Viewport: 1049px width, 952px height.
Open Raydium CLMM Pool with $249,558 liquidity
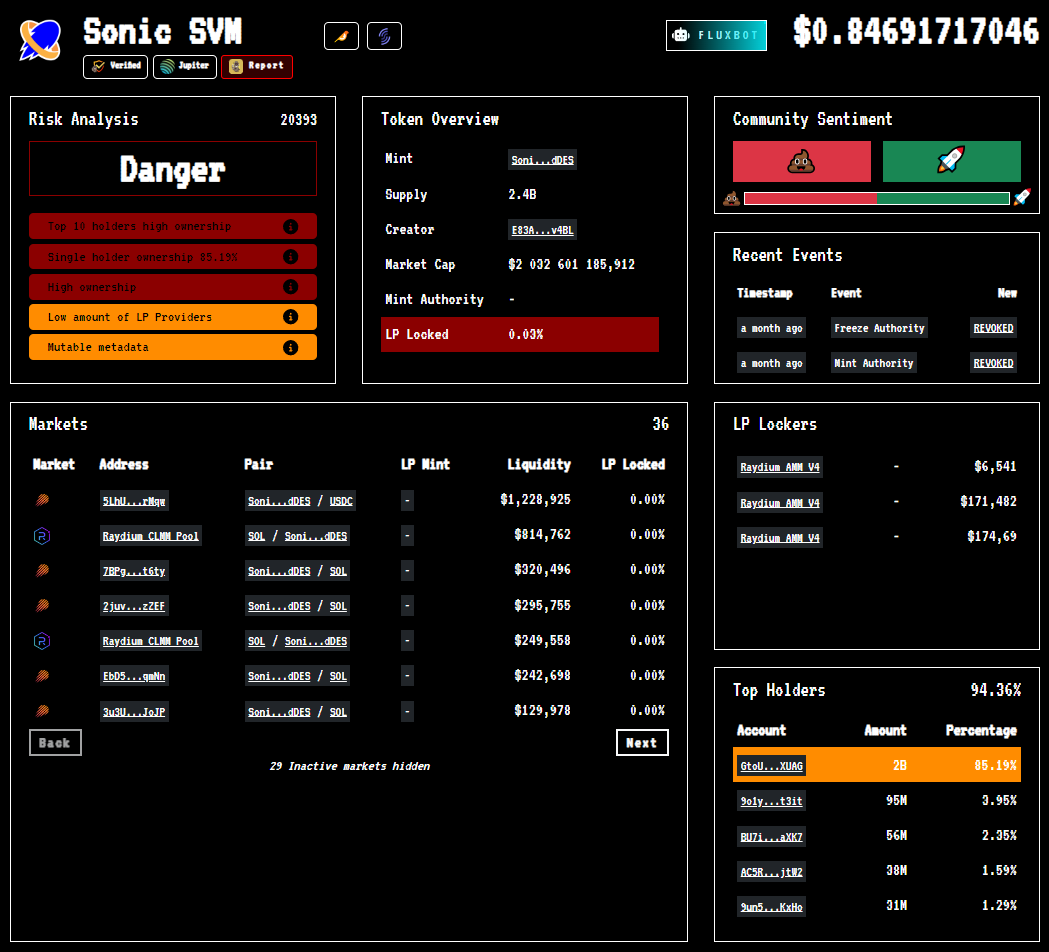[151, 642]
